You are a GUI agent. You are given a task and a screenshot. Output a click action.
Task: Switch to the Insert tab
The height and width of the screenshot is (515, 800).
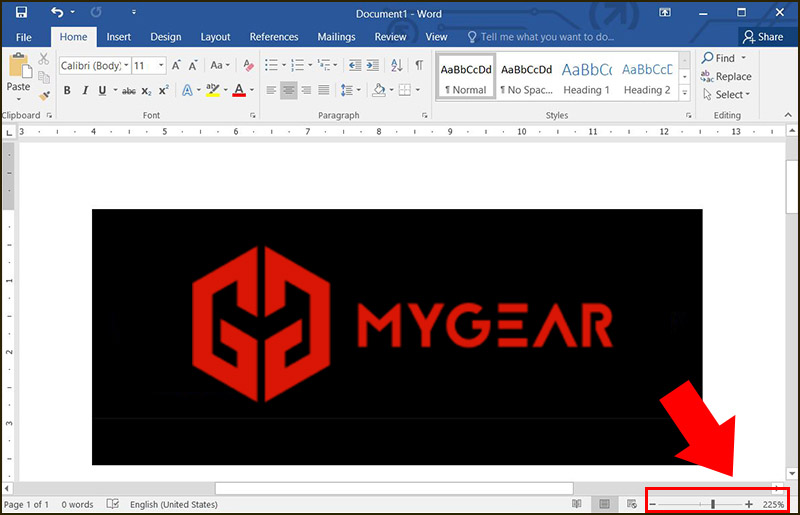pos(118,37)
